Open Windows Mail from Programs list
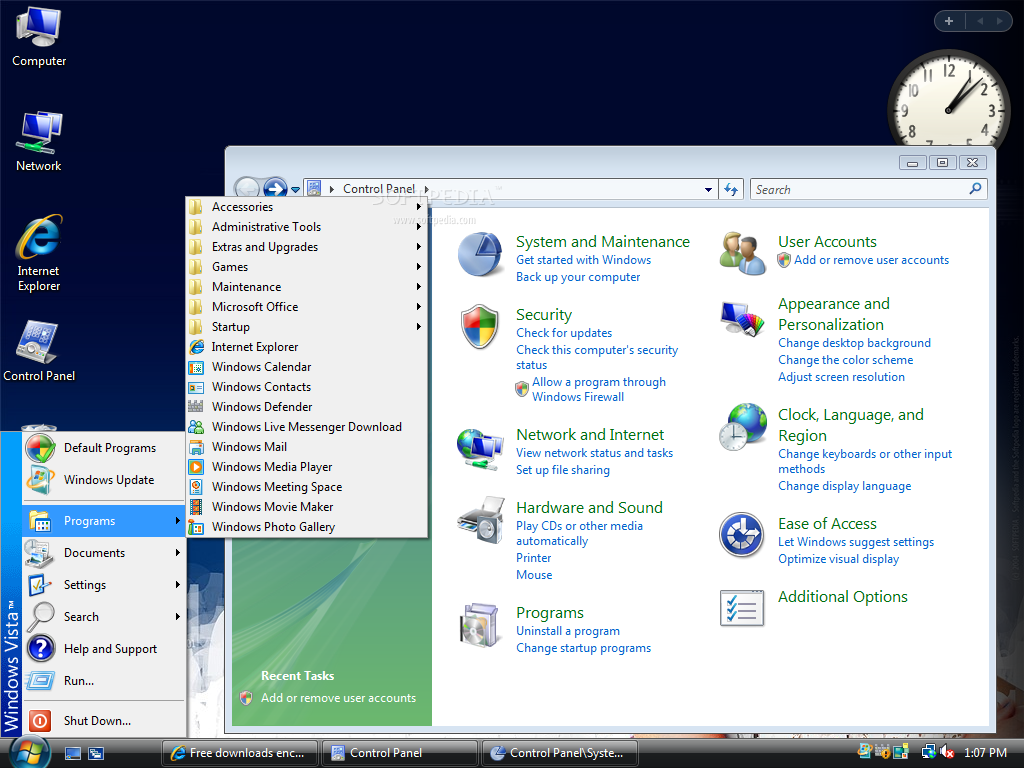Image resolution: width=1024 pixels, height=768 pixels. point(307,447)
